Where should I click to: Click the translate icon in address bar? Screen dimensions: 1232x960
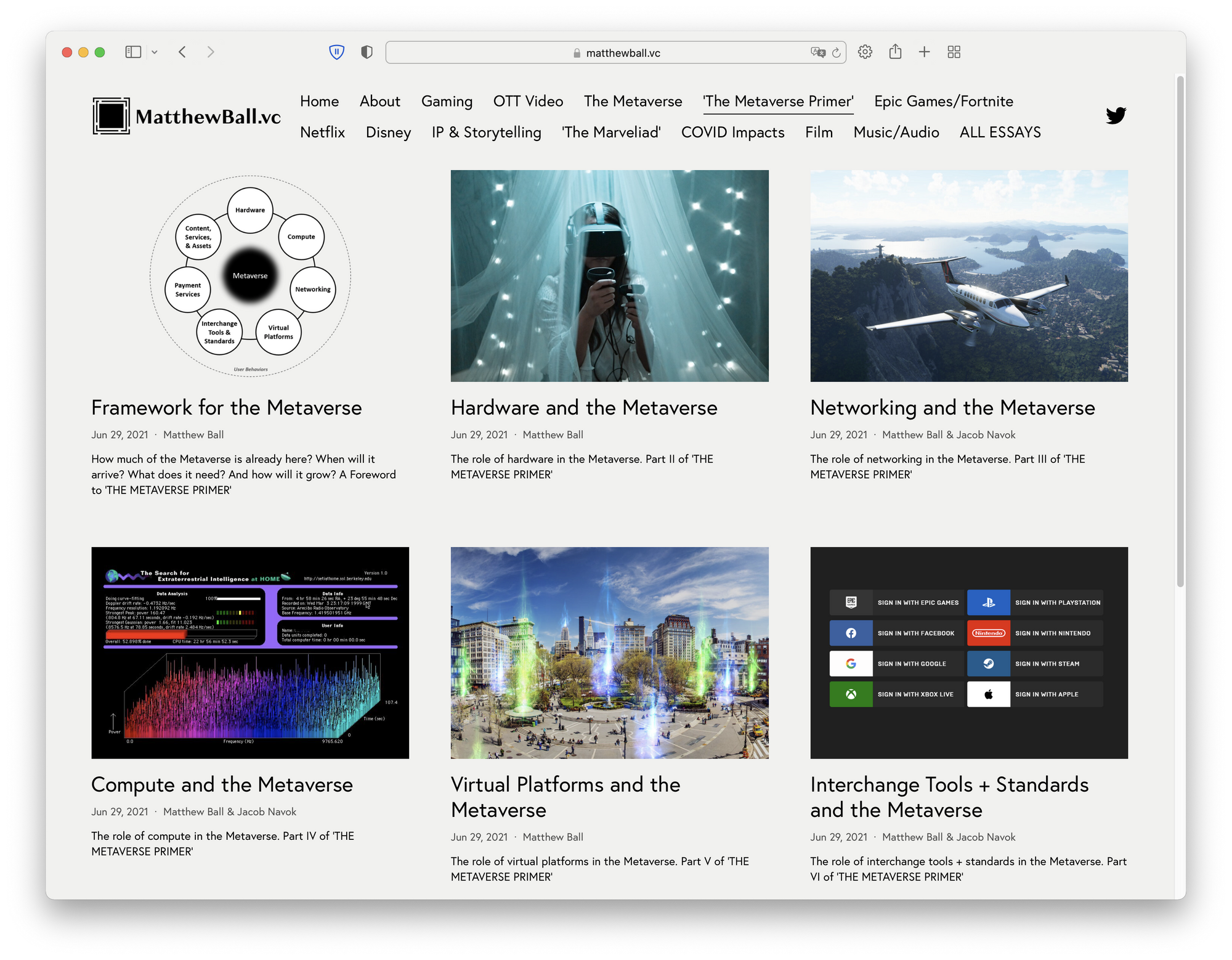click(818, 52)
